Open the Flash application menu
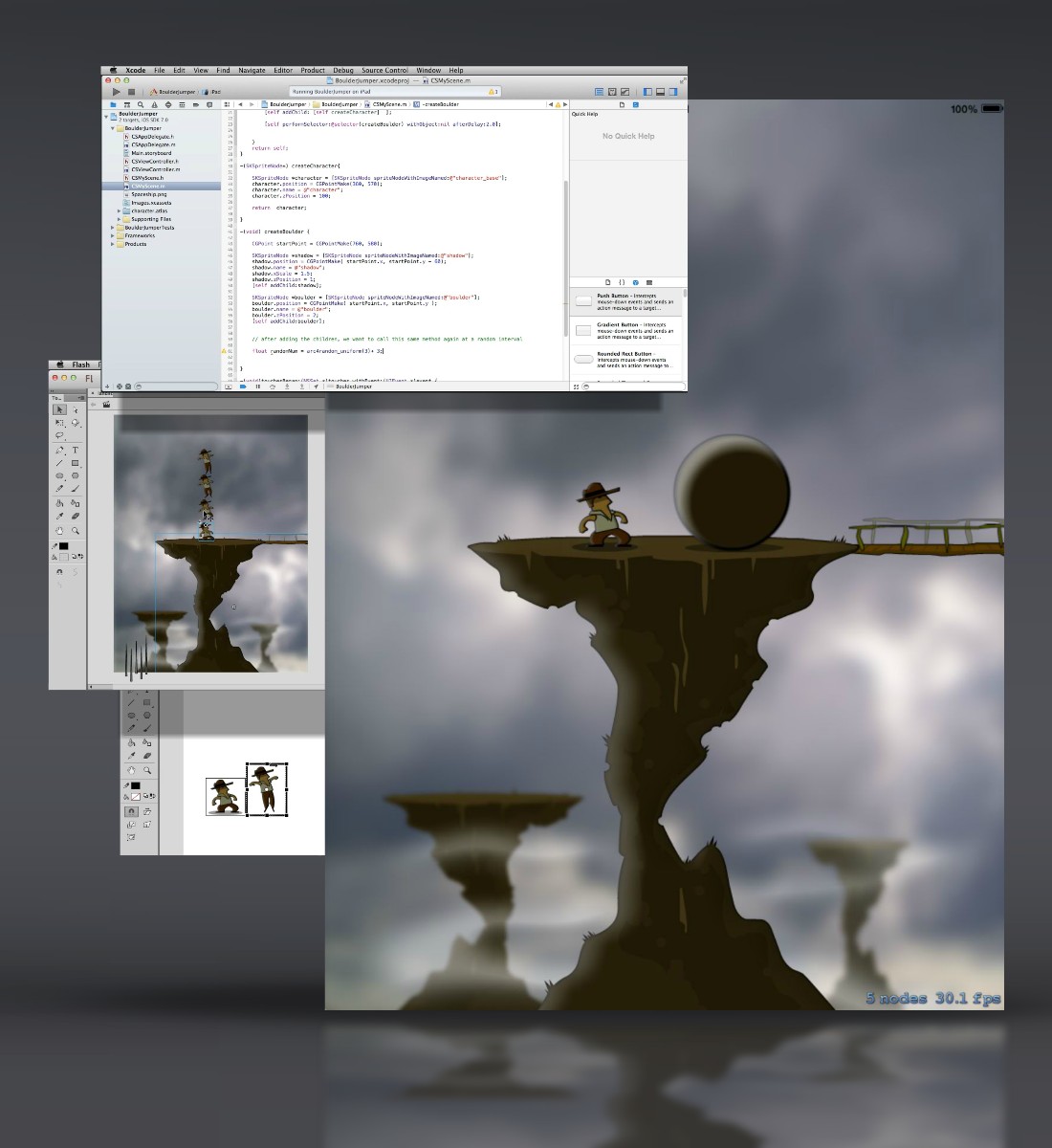 [x=80, y=364]
